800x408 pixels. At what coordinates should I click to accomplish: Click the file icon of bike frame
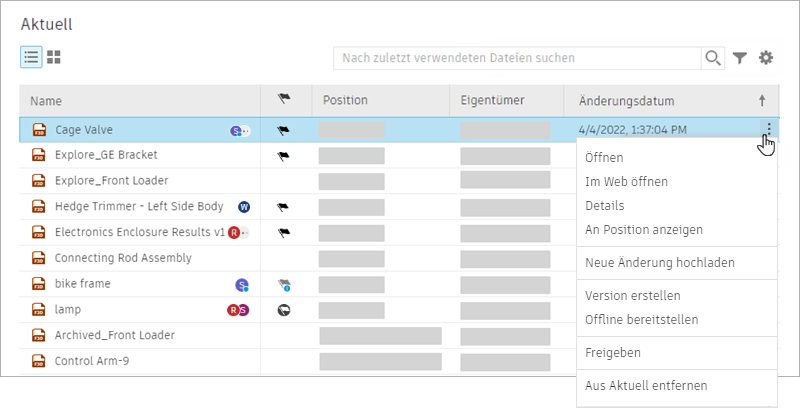point(40,284)
